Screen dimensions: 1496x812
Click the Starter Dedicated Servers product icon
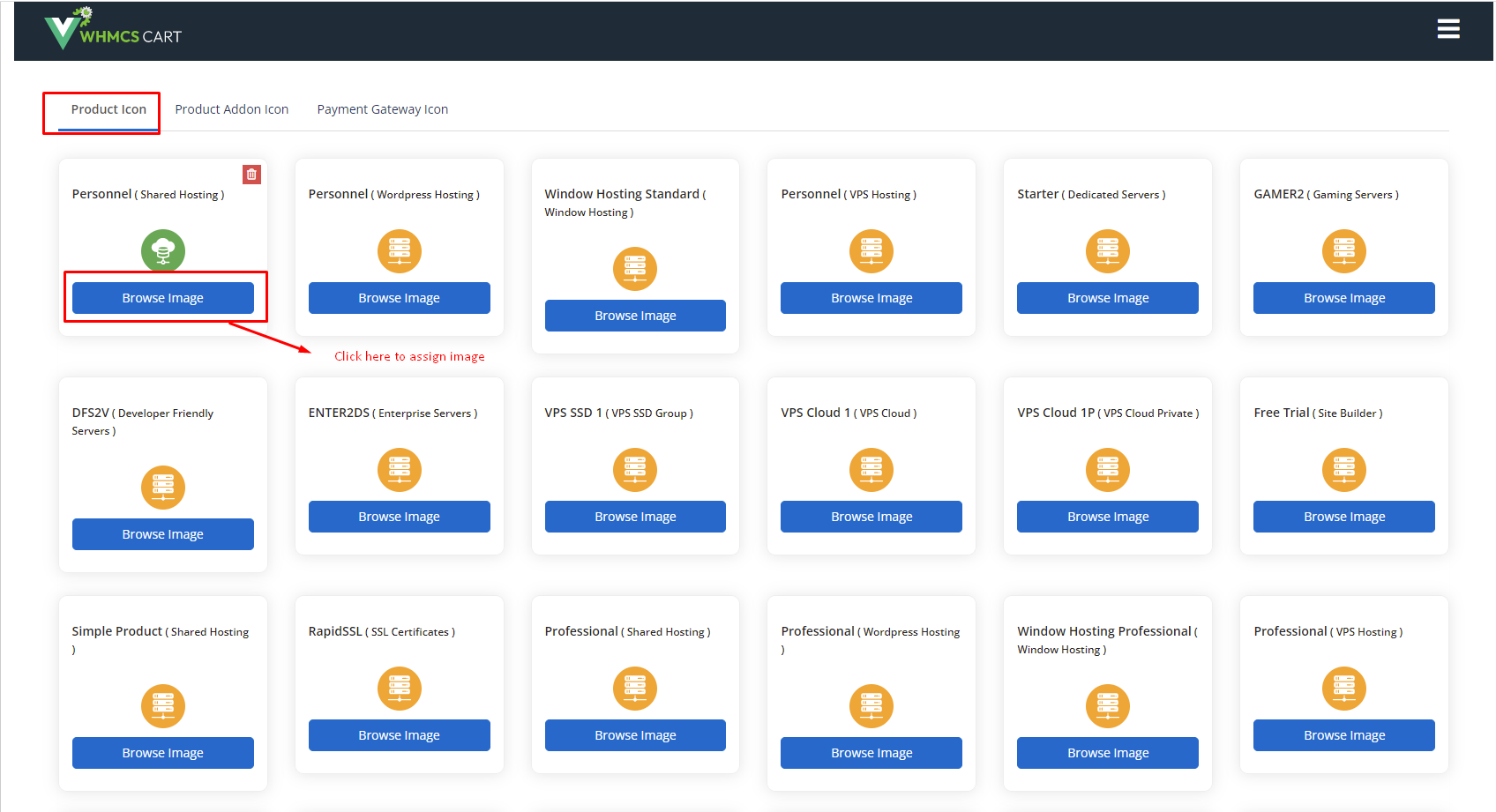(x=1107, y=251)
